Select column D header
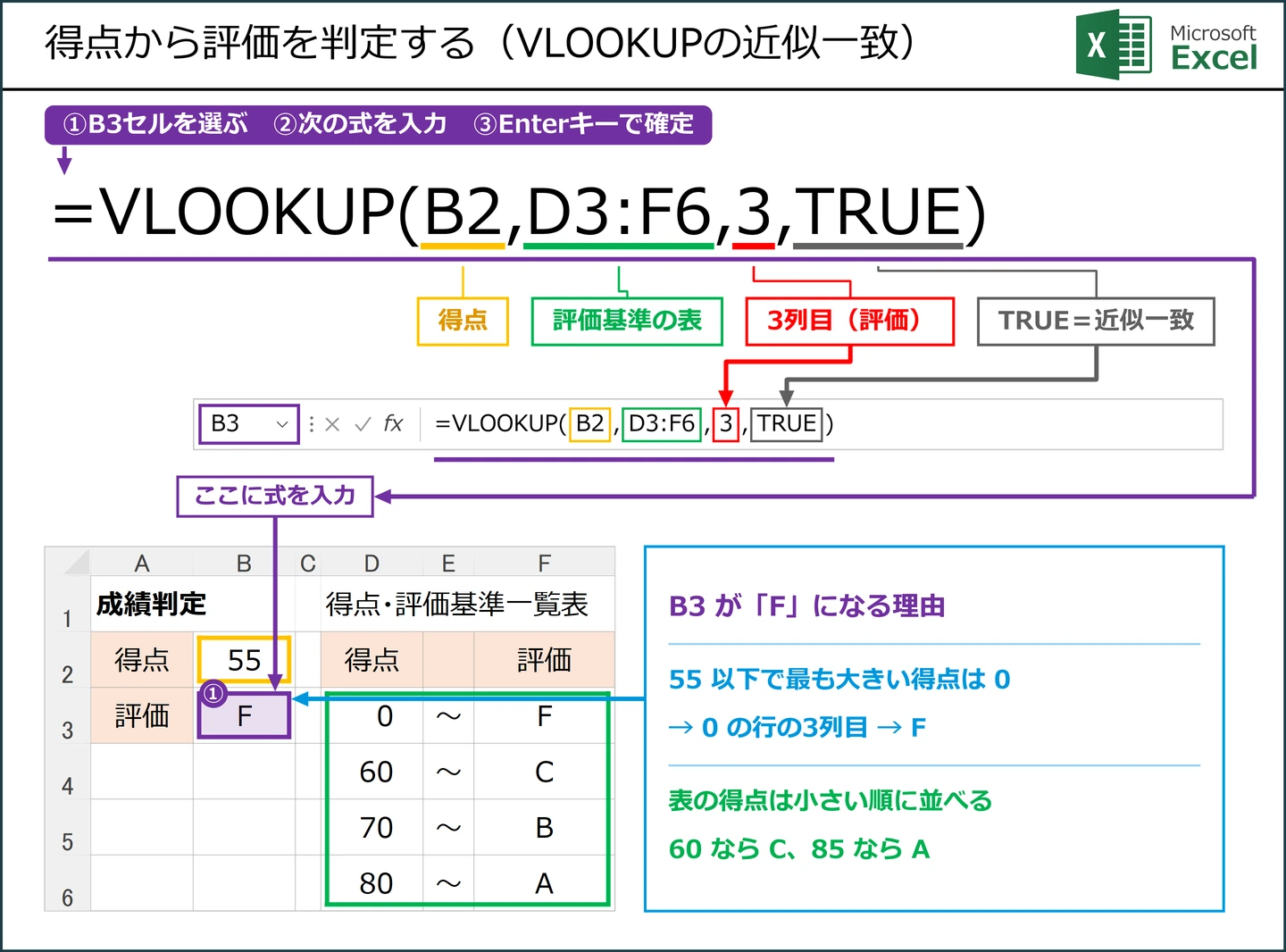This screenshot has height=952, width=1286. coord(372,563)
